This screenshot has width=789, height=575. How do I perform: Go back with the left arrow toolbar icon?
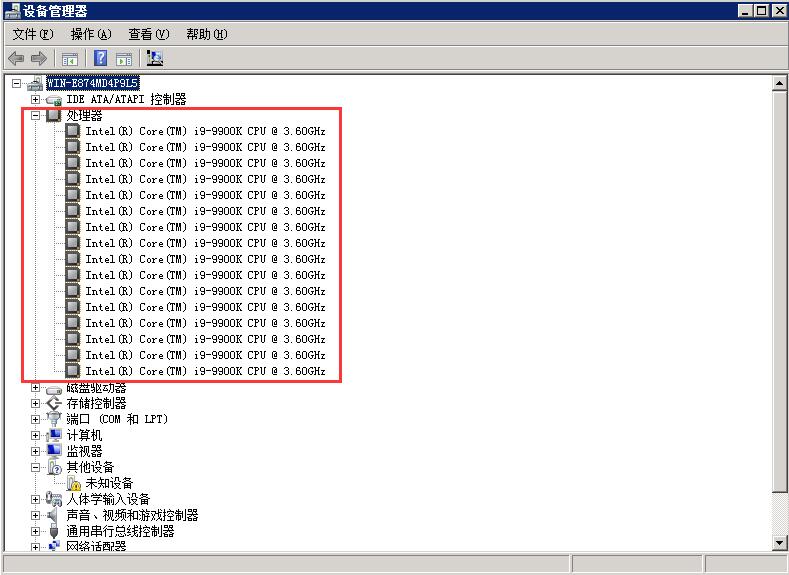(x=17, y=59)
